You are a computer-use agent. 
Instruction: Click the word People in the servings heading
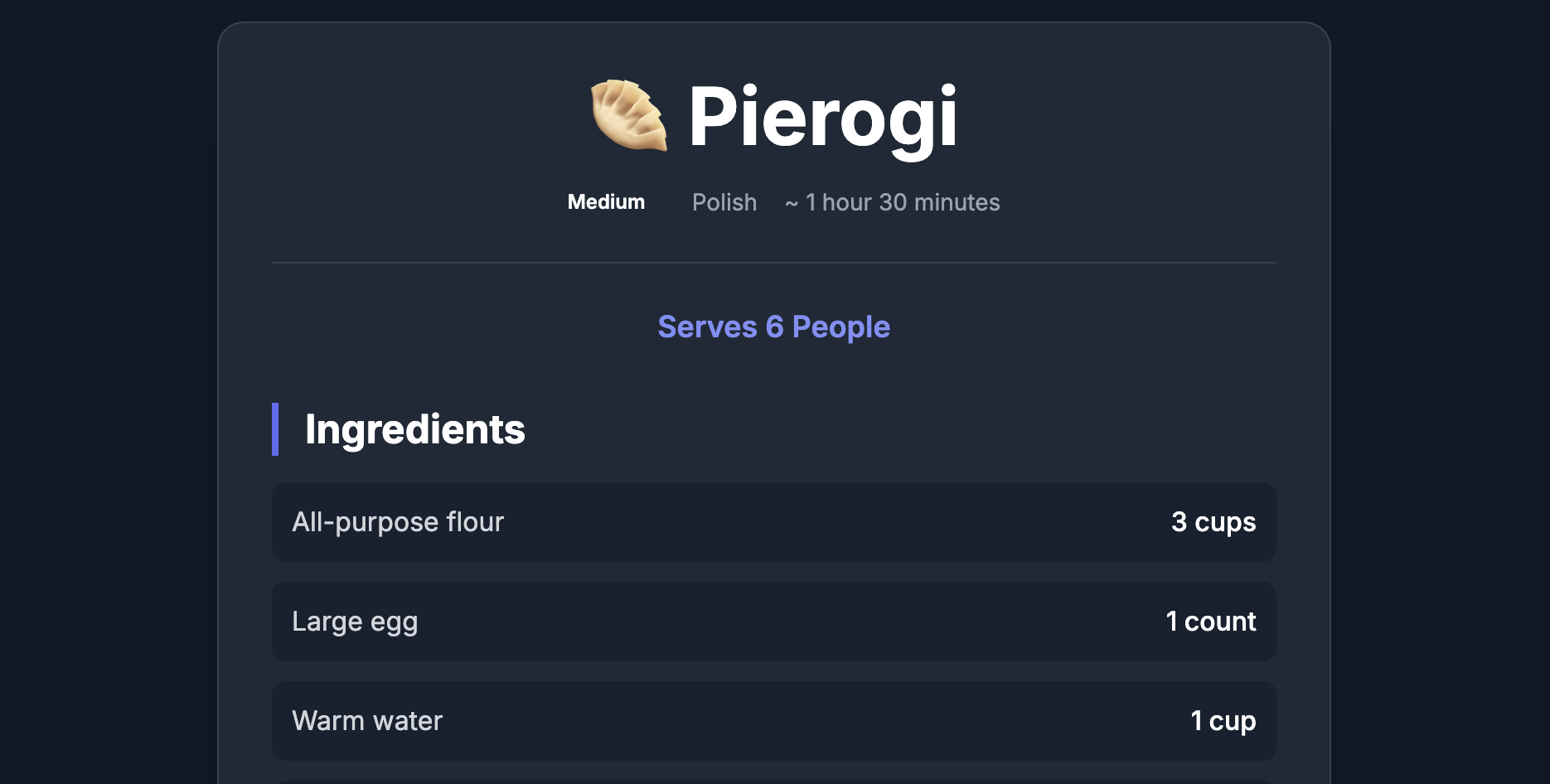click(841, 328)
